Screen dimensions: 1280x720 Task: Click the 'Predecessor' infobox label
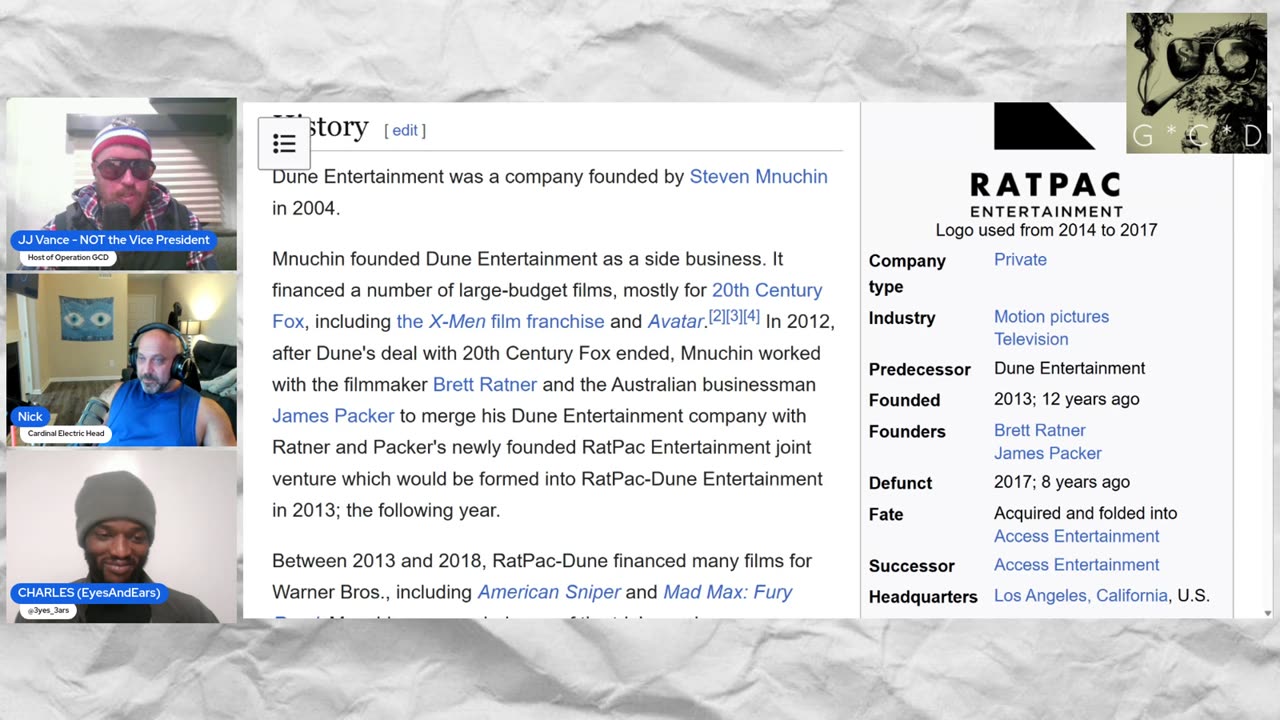919,370
